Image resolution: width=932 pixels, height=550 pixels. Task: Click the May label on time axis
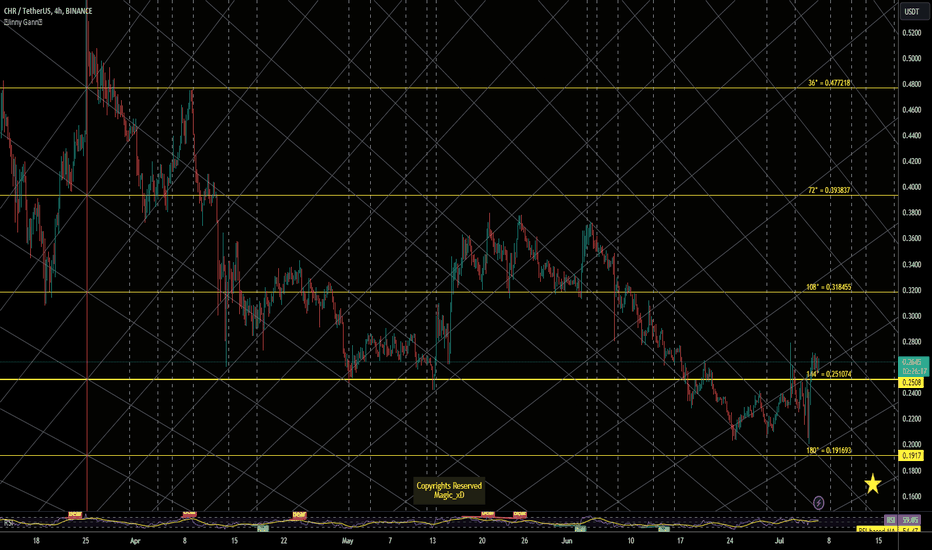click(x=348, y=541)
